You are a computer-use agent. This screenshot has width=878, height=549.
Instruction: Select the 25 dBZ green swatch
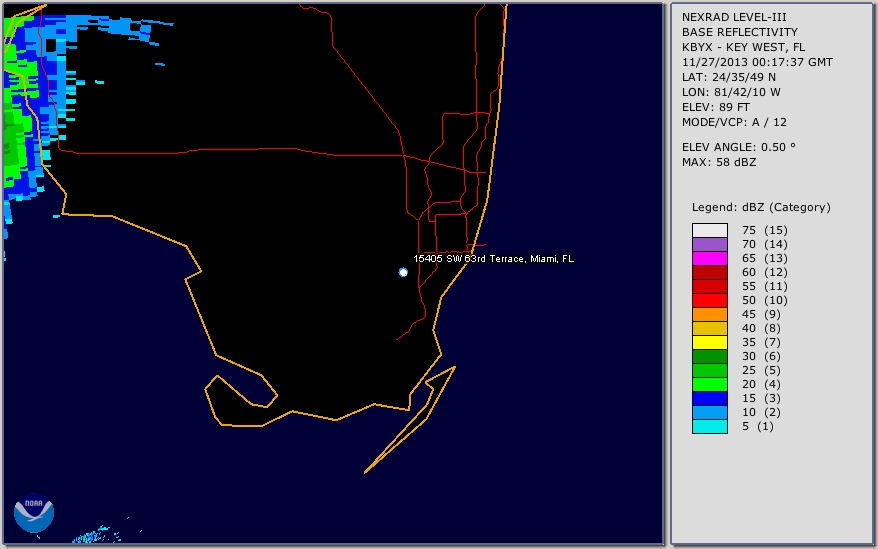point(710,370)
